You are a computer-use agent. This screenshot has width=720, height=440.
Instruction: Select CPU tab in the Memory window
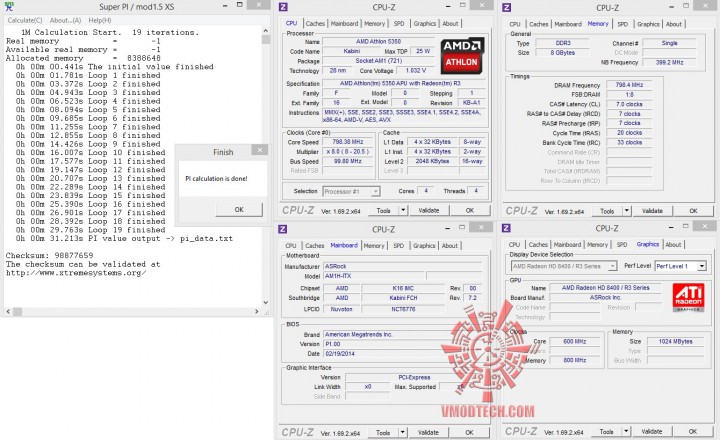[x=515, y=24]
